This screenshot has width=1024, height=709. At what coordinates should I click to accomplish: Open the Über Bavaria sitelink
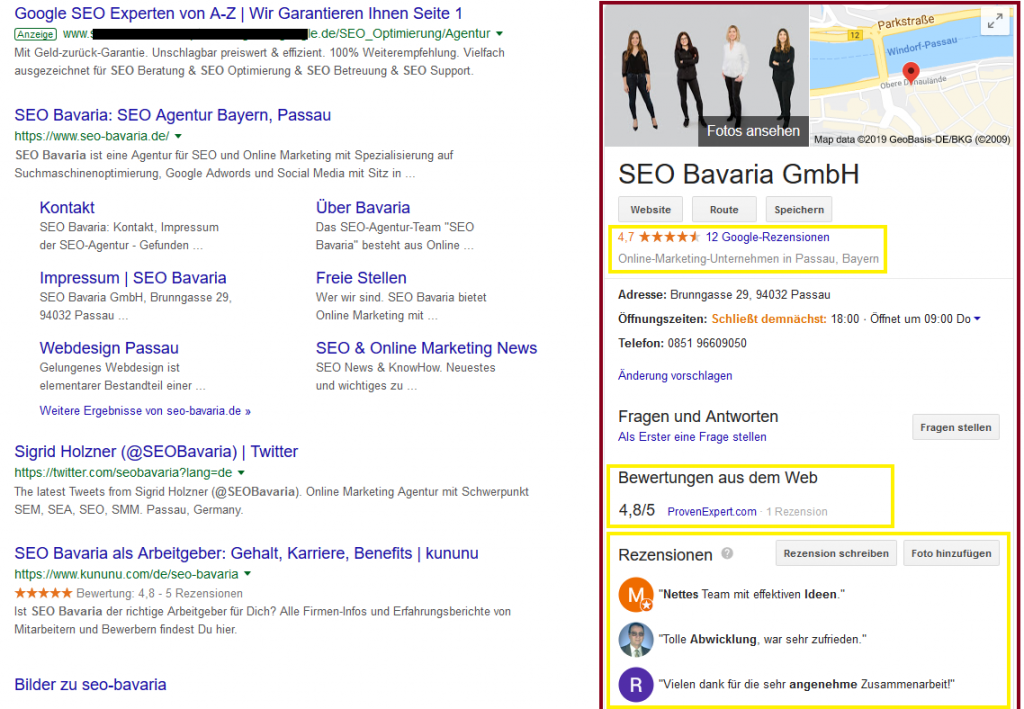point(362,208)
